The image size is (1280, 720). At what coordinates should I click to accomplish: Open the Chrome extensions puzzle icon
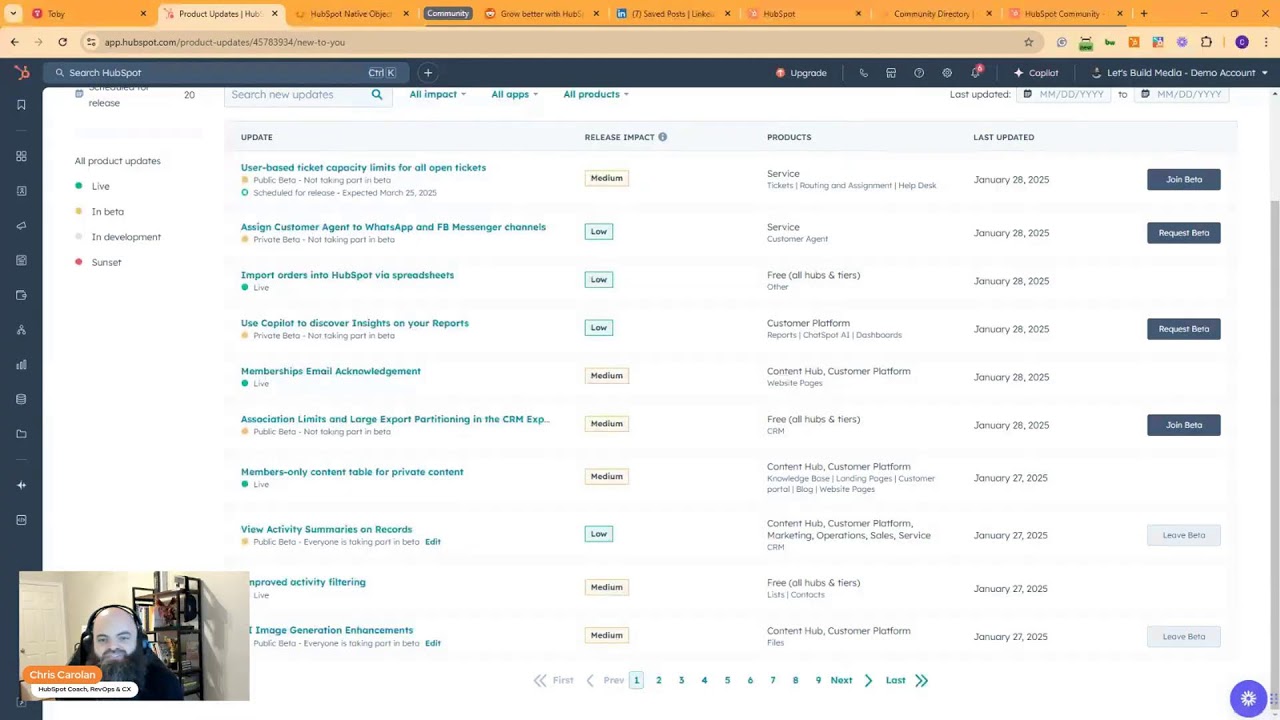[x=1206, y=42]
